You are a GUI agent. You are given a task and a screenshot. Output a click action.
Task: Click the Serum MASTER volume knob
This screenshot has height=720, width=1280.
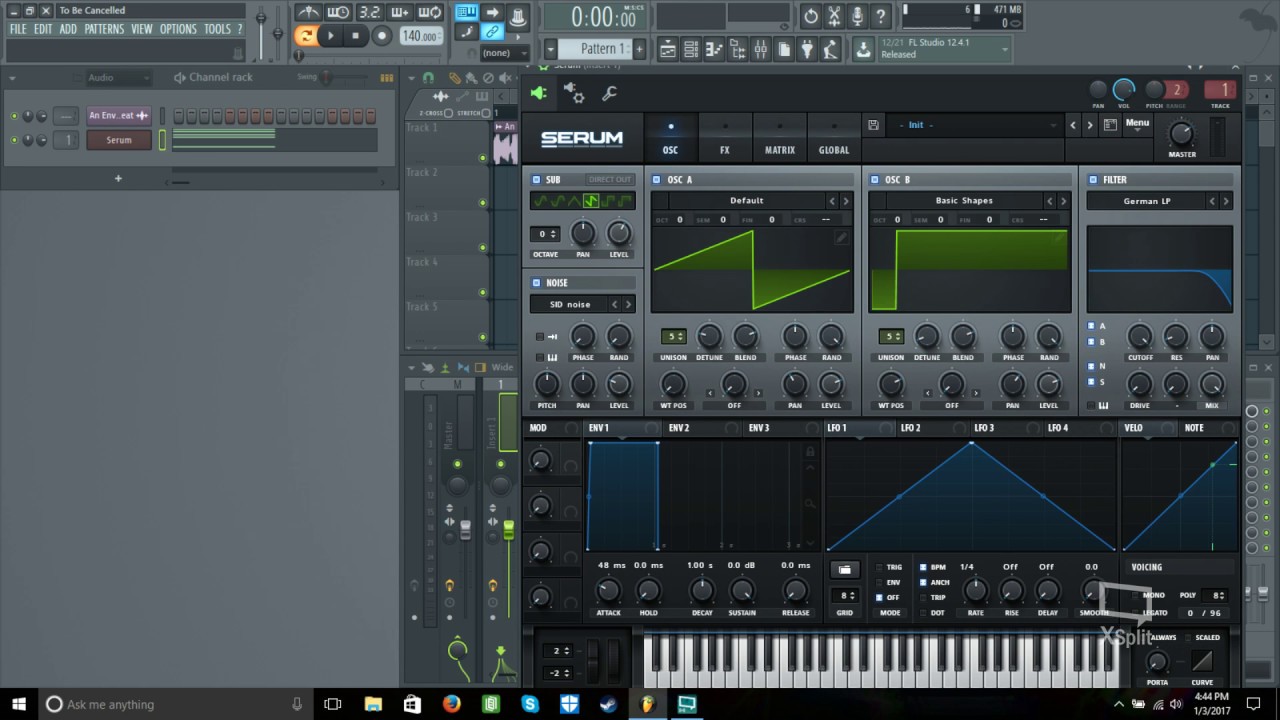coord(1181,134)
